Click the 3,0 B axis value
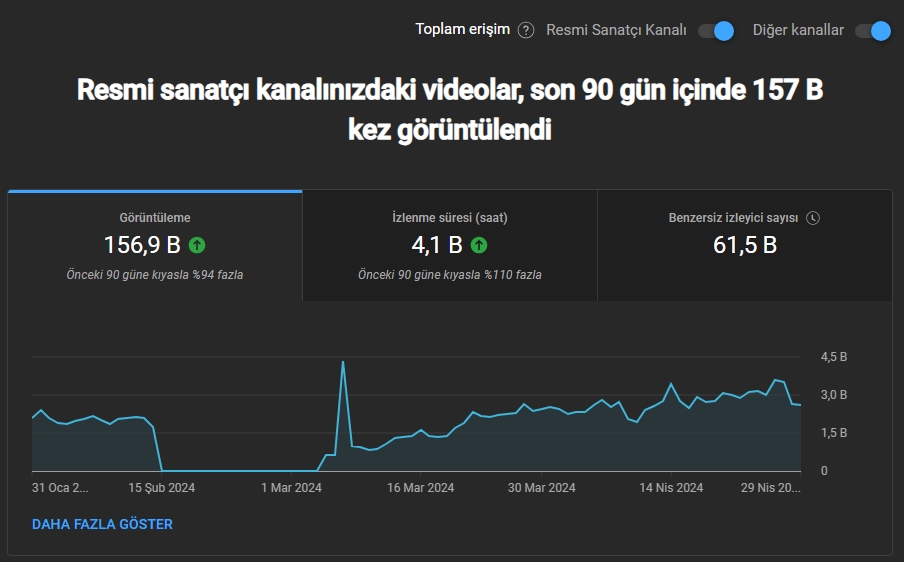Viewport: 904px width, 562px height. pos(834,395)
